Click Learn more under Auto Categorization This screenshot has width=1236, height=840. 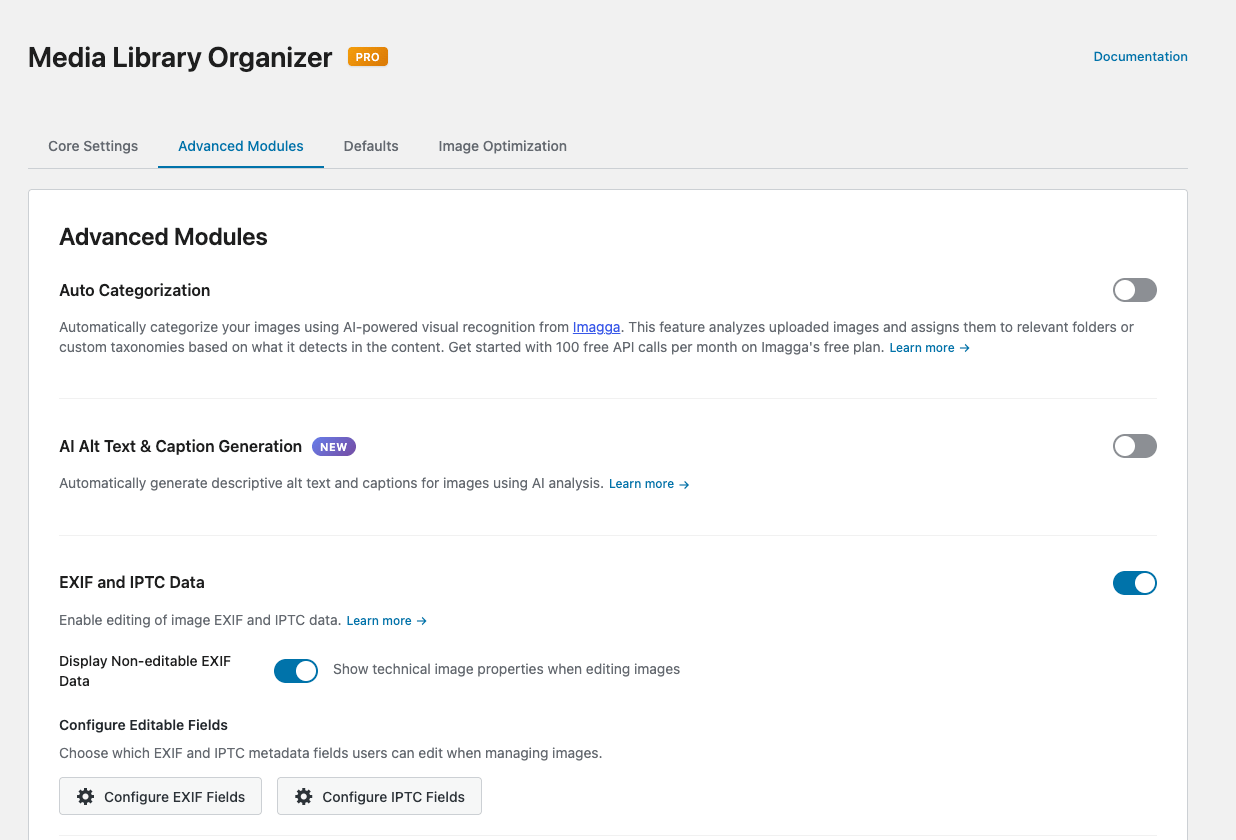click(x=929, y=348)
